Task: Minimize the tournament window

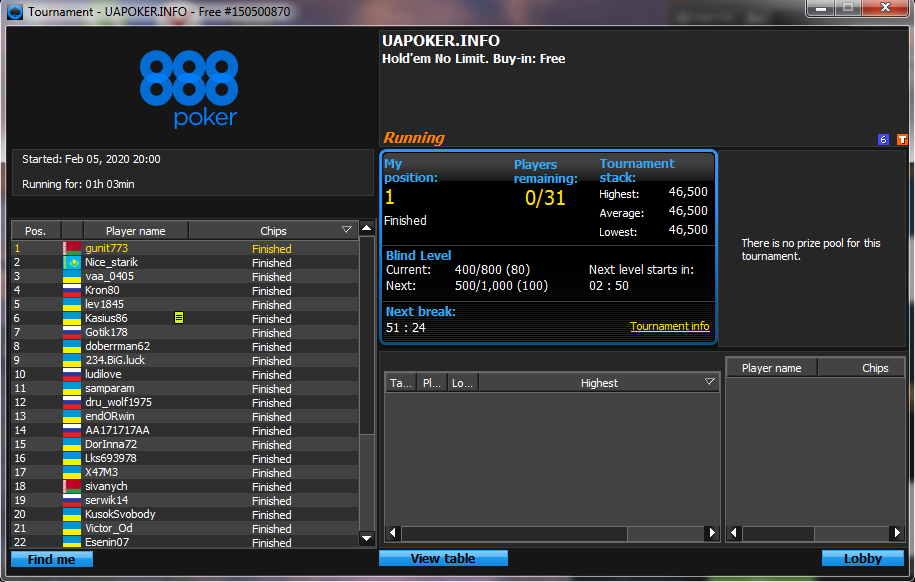Action: coord(822,8)
